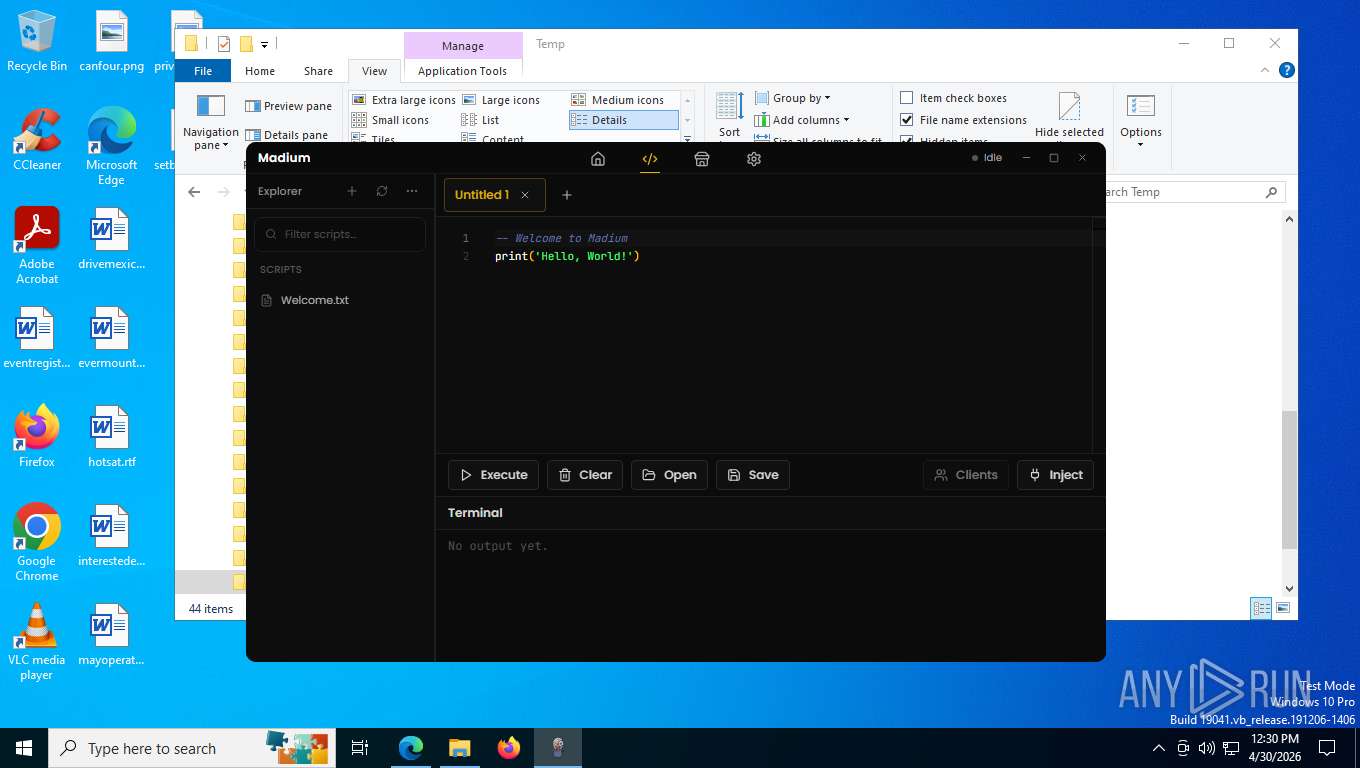Open Firefox from the taskbar
The width and height of the screenshot is (1360, 768).
click(509, 748)
